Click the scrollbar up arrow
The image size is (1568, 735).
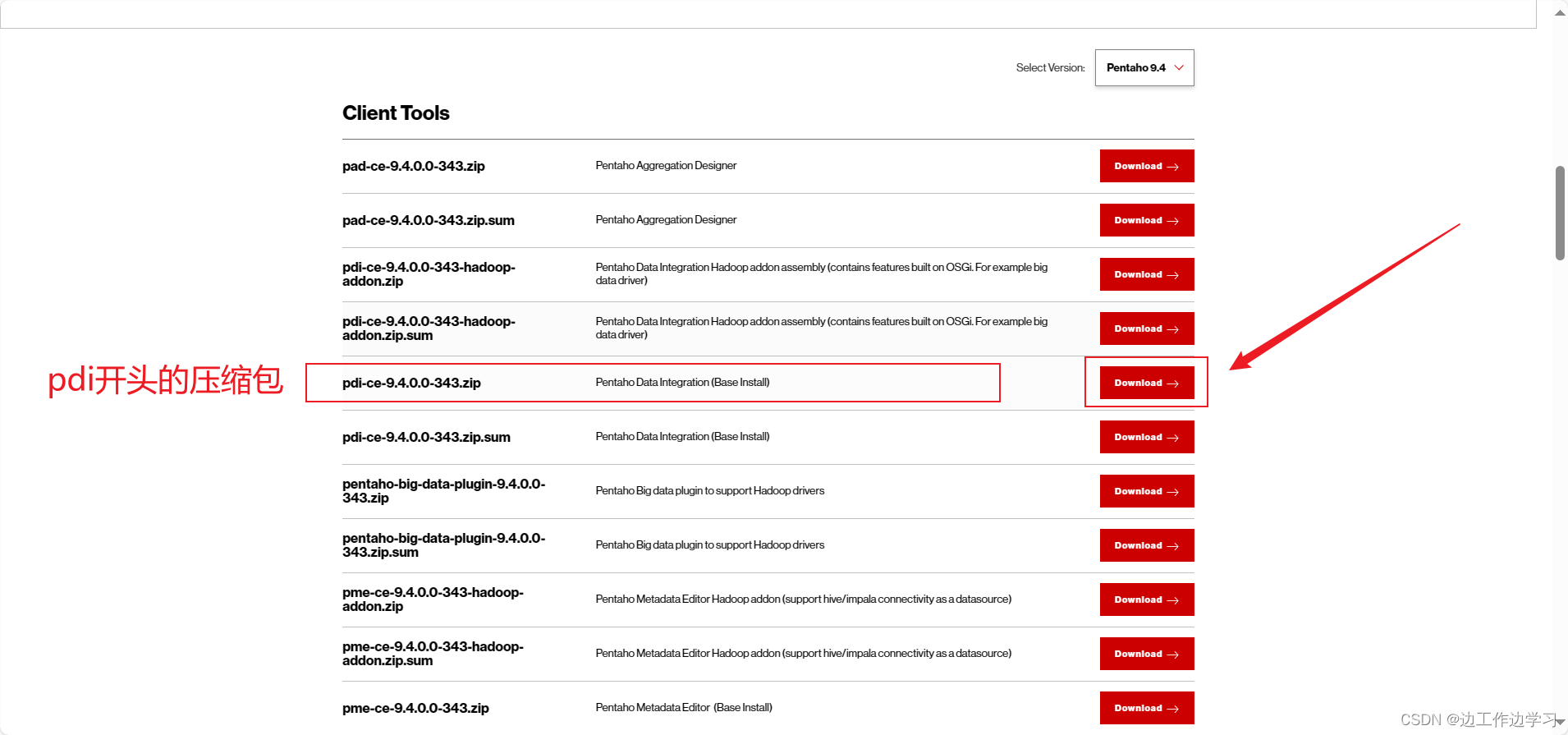point(1560,12)
